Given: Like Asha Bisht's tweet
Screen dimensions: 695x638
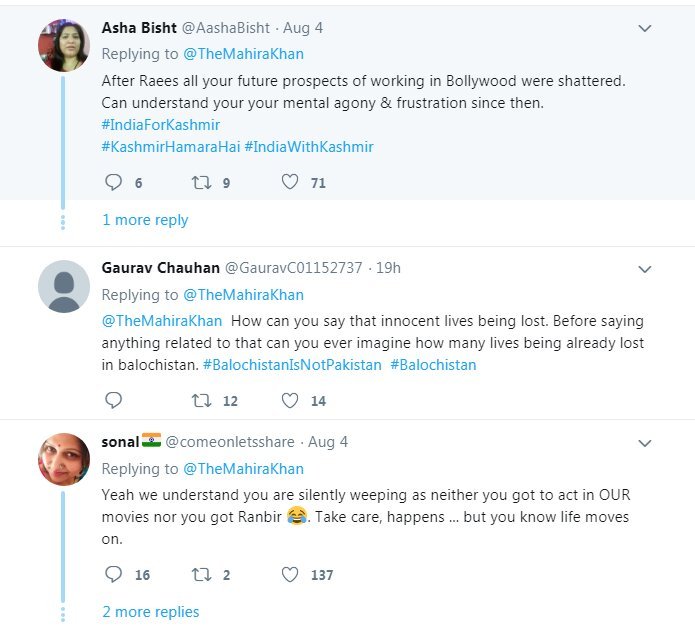Looking at the screenshot, I should [290, 182].
